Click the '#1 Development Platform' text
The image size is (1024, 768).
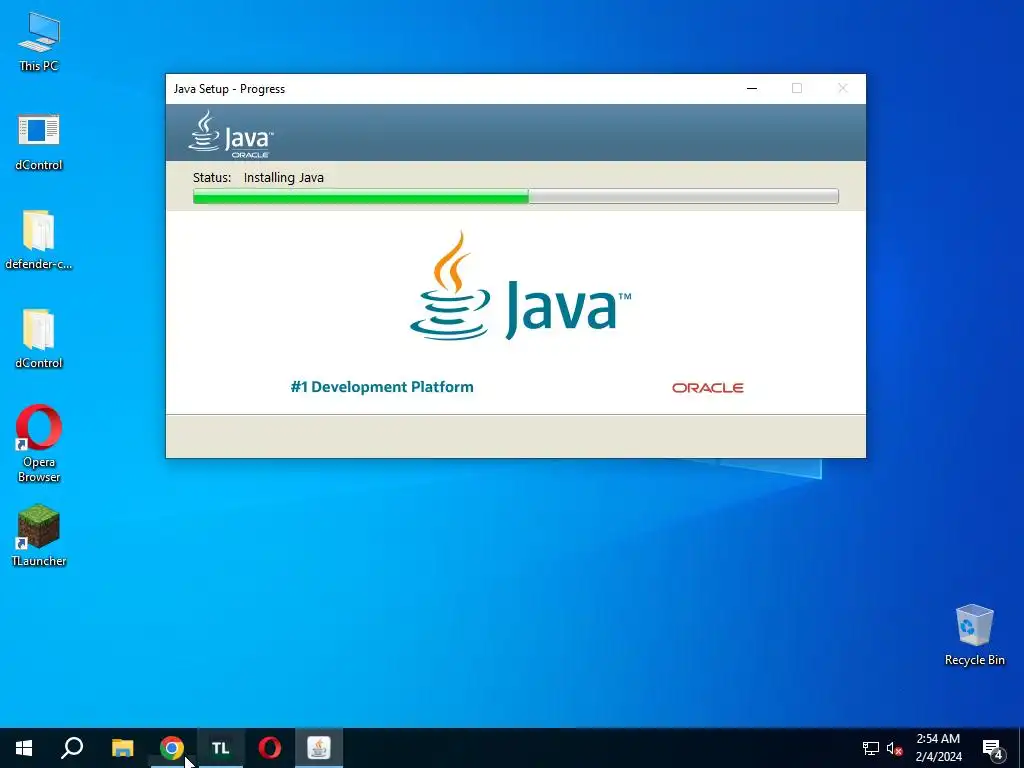(382, 387)
